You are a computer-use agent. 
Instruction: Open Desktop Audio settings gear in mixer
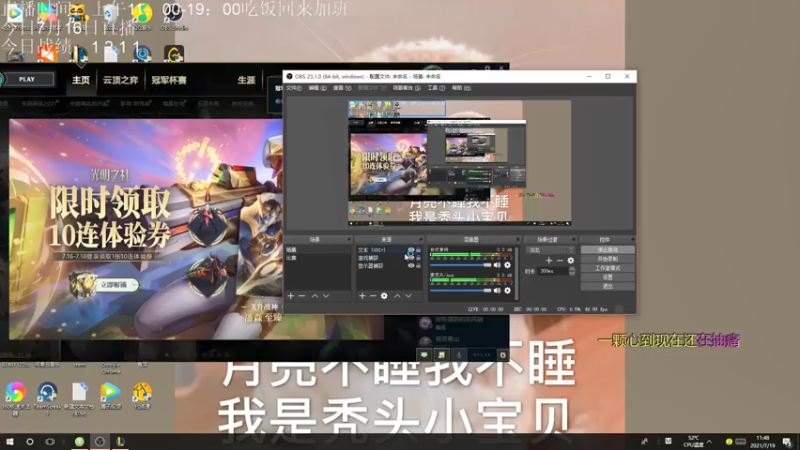tap(507, 265)
